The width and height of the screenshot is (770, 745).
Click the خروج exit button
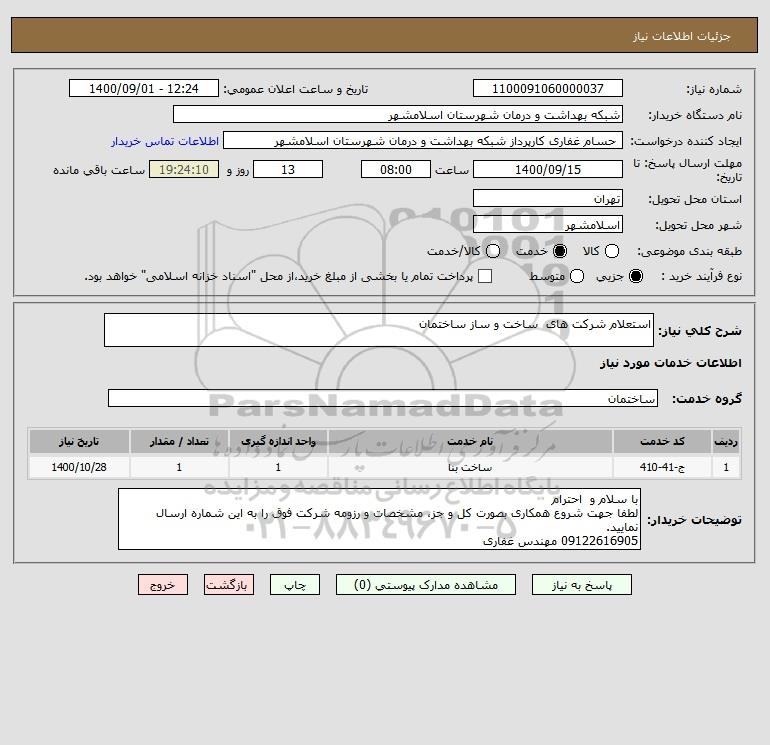[x=163, y=585]
